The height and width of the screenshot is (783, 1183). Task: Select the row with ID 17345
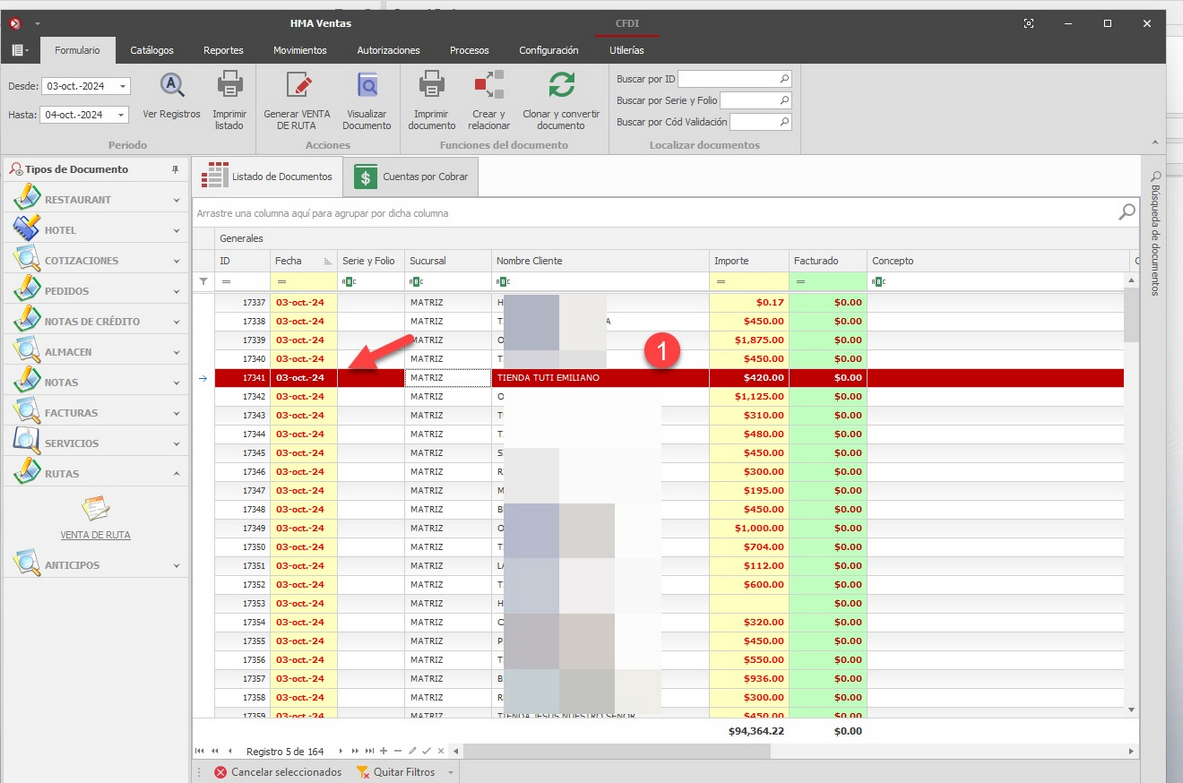coord(669,453)
